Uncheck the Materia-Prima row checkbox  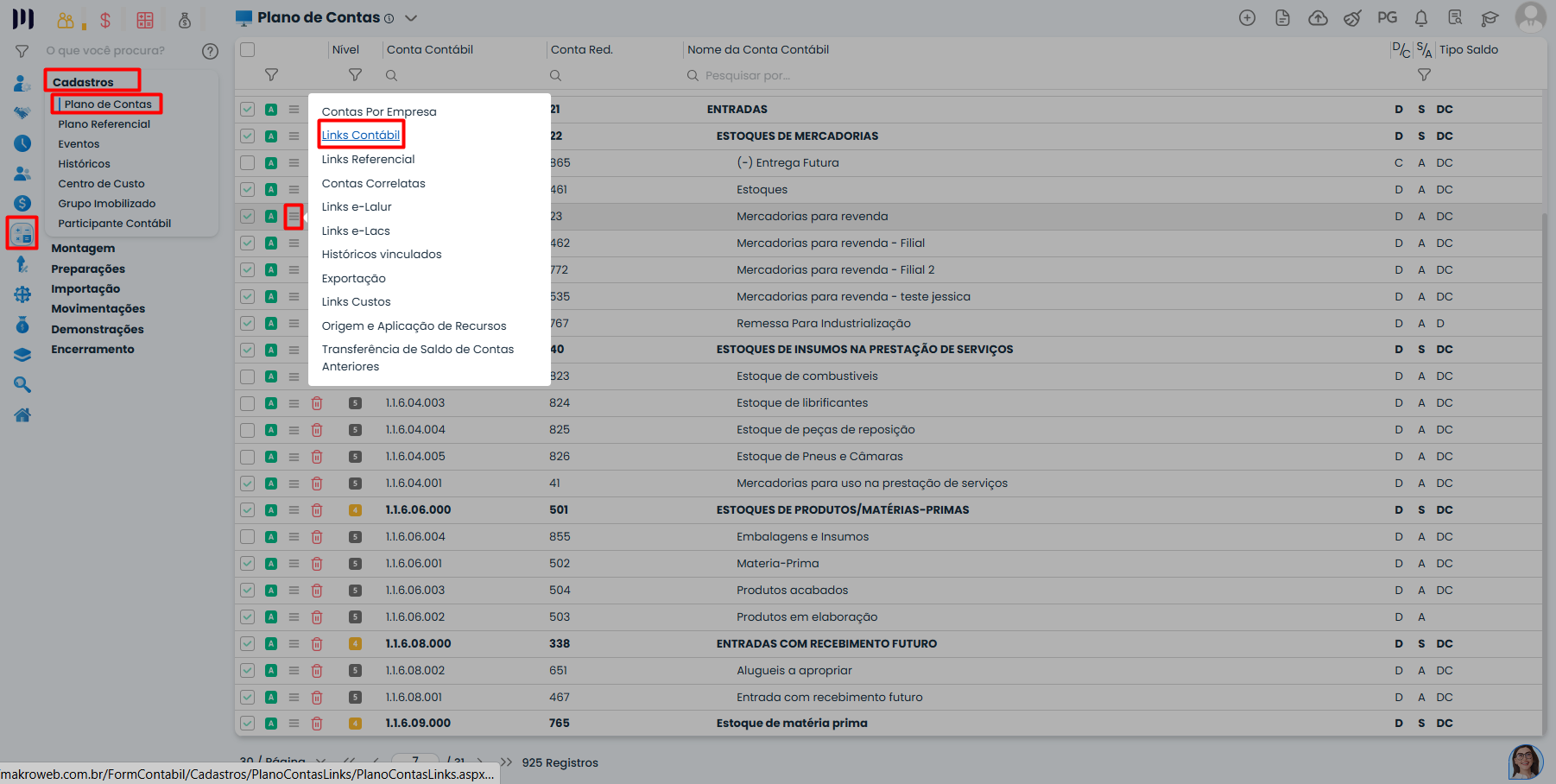point(248,564)
